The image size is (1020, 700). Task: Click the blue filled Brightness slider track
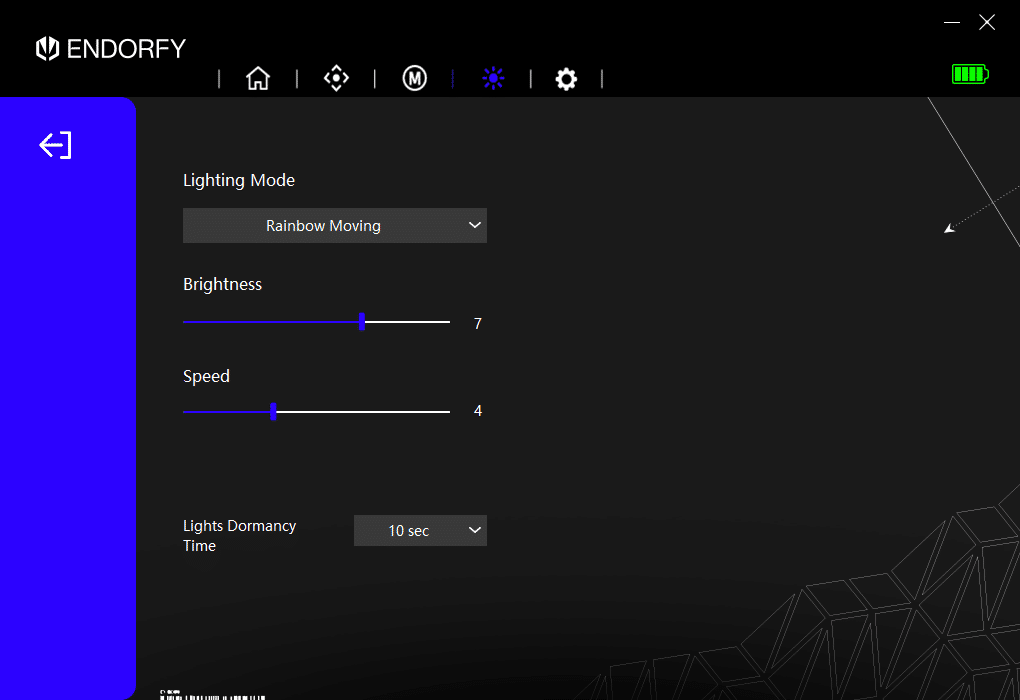point(270,322)
